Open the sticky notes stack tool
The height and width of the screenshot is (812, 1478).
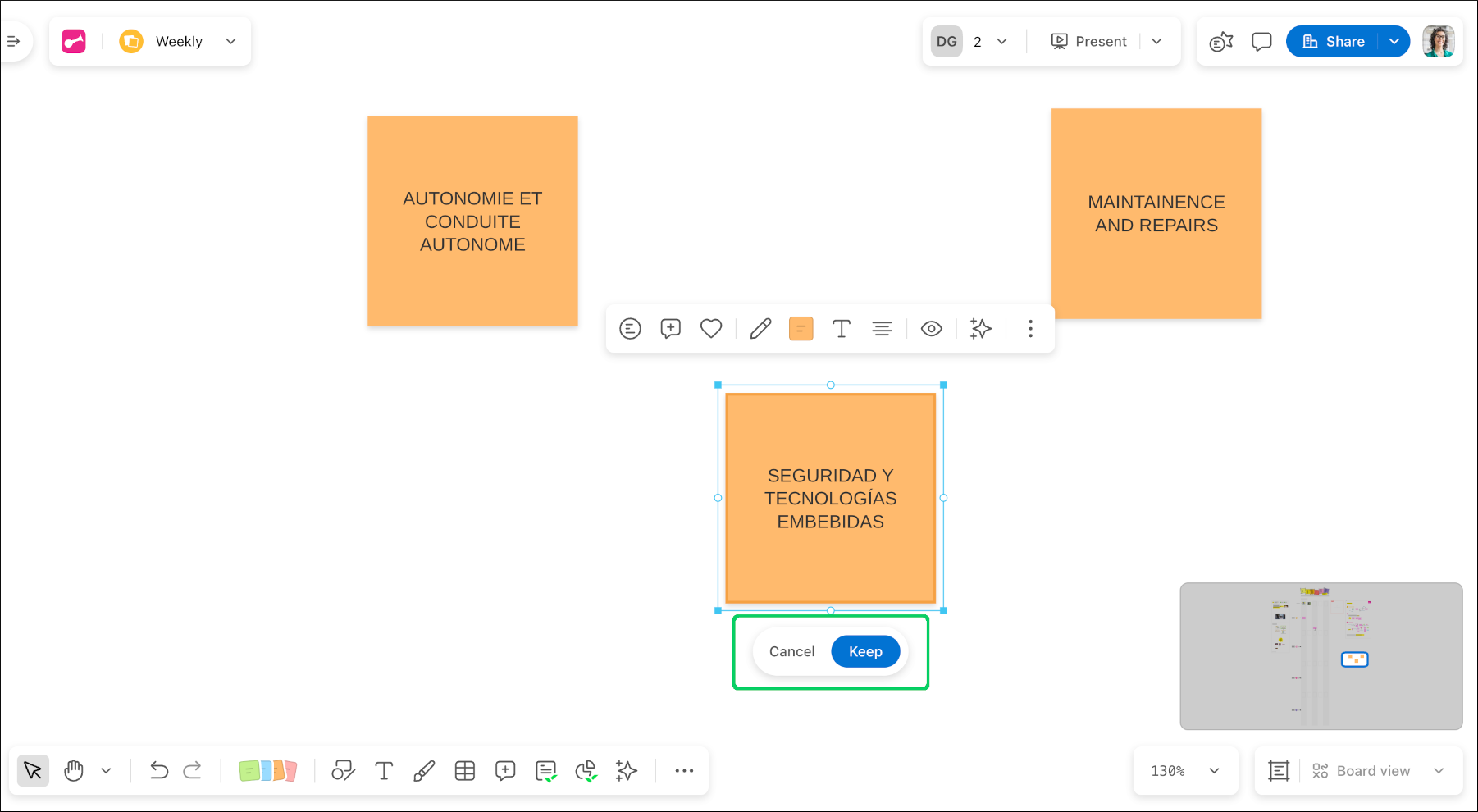coord(267,771)
